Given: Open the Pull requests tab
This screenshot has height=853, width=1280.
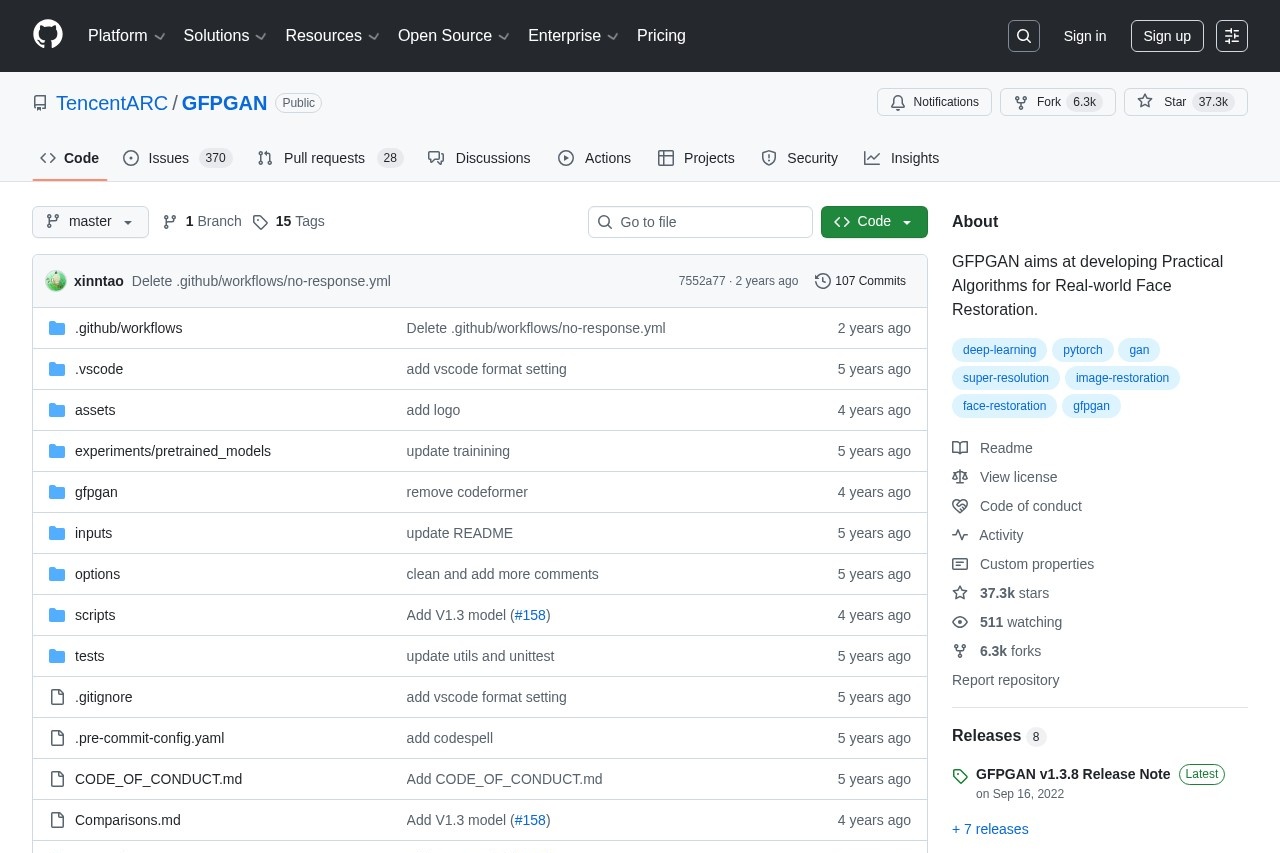Looking at the screenshot, I should click(x=329, y=158).
